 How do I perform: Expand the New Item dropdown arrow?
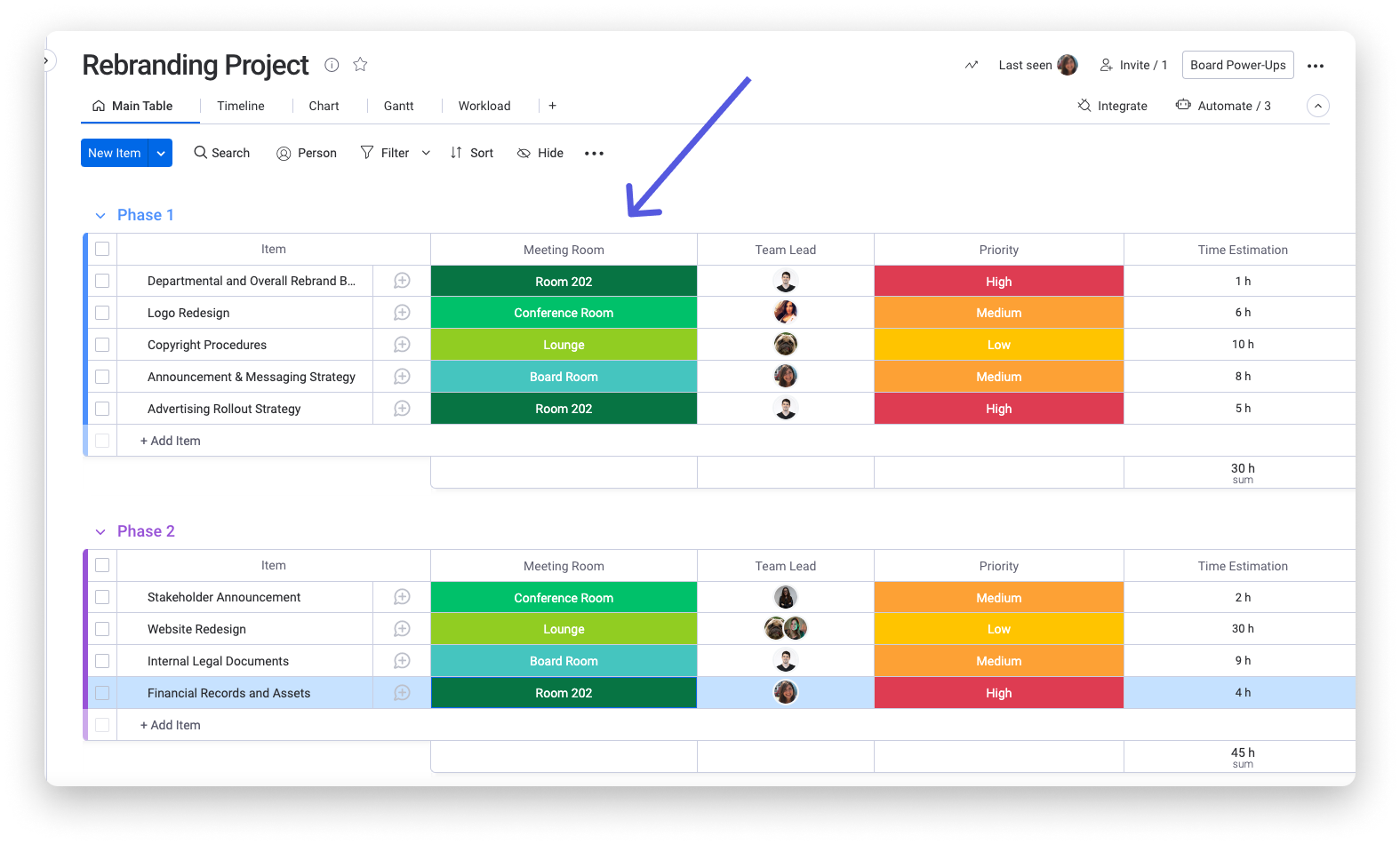(161, 153)
